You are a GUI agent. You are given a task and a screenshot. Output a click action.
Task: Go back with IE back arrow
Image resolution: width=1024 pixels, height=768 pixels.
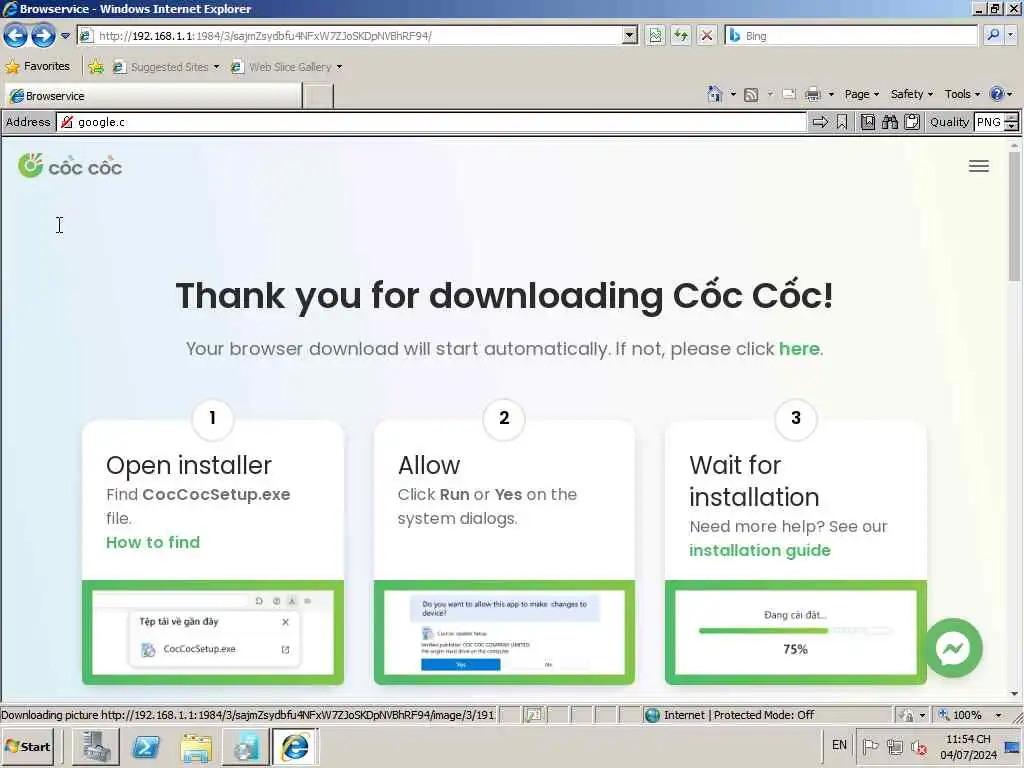(x=15, y=35)
